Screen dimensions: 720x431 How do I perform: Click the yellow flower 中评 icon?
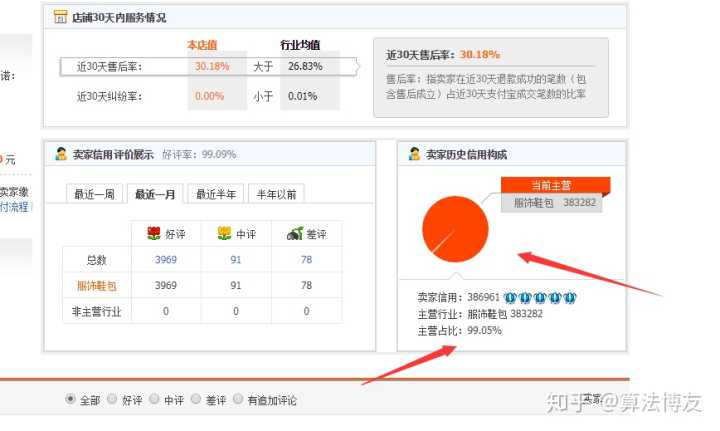point(224,233)
